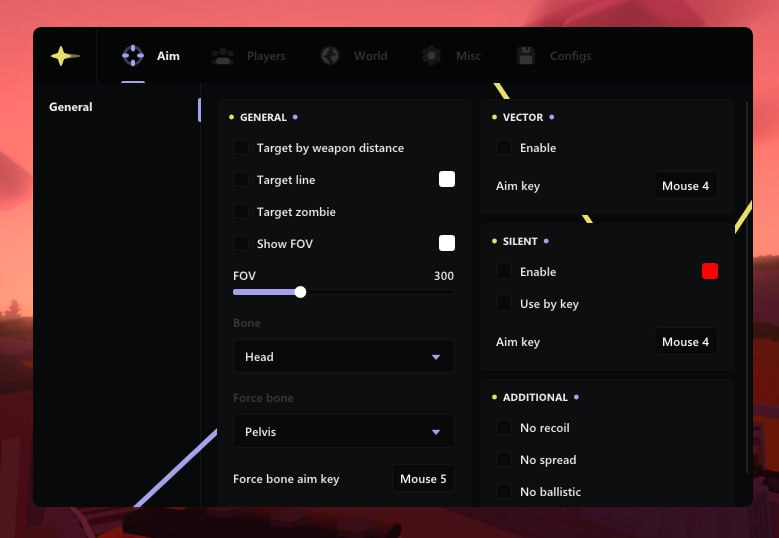Viewport: 779px width, 538px height.
Task: Open the Configs tab
Action: point(570,56)
